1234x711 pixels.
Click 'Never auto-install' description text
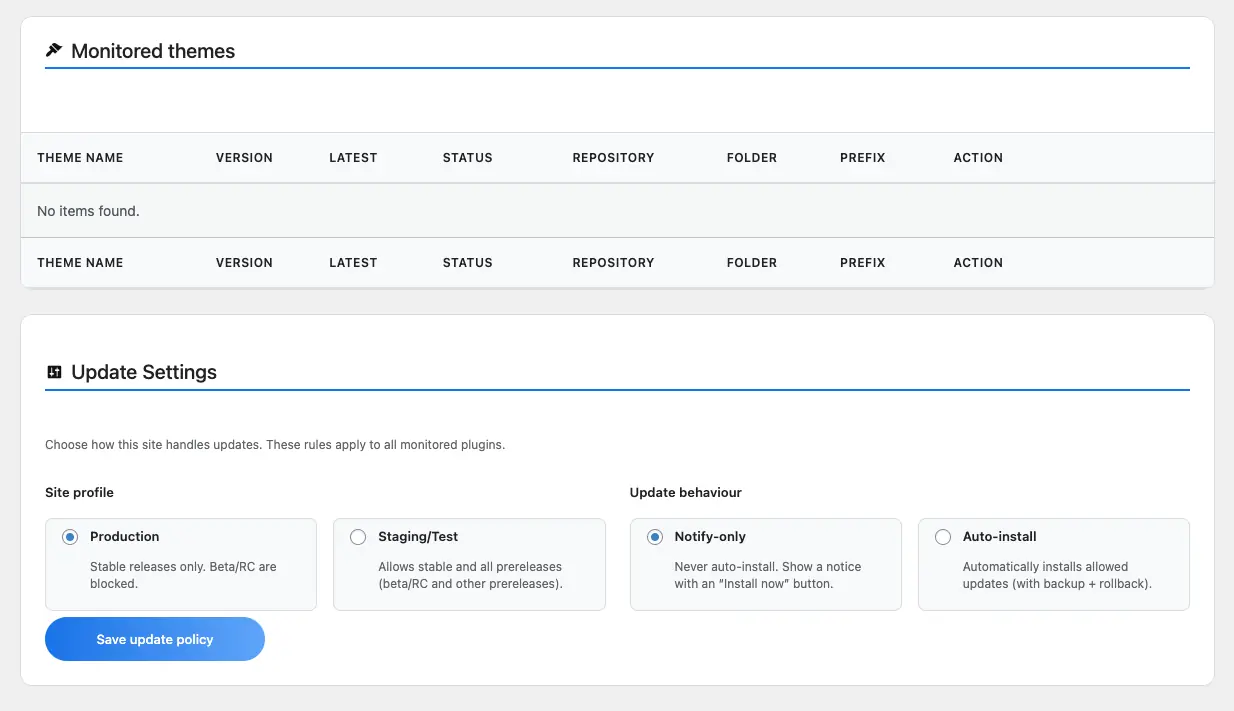(768, 575)
